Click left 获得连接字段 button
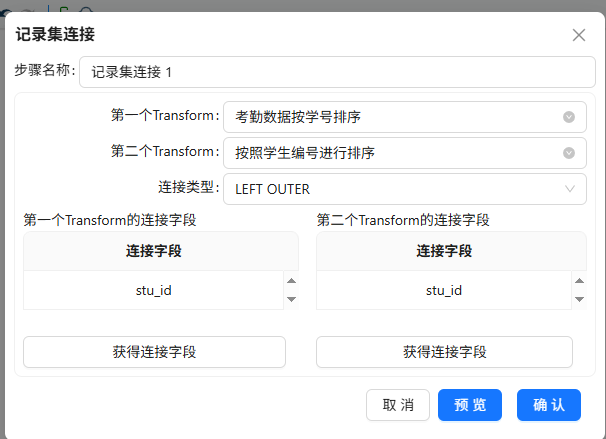Image resolution: width=606 pixels, height=439 pixels. [154, 352]
